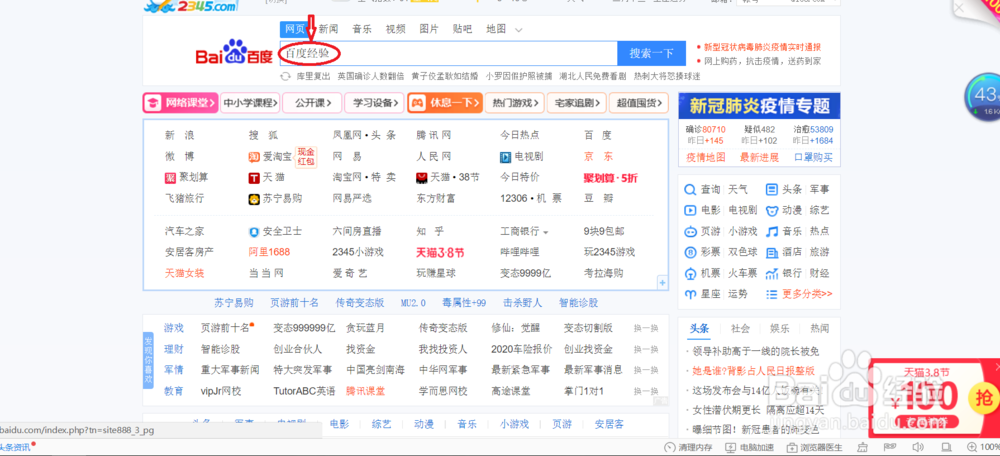Open the 中小学课程 category button
This screenshot has height=456, width=1000.
[x=250, y=103]
